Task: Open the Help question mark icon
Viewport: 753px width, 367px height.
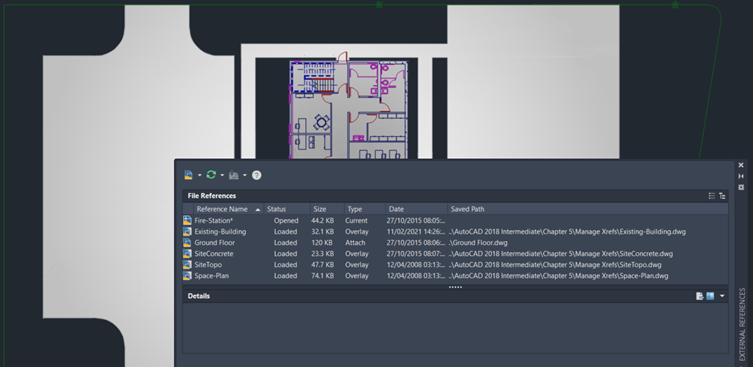Action: click(257, 175)
